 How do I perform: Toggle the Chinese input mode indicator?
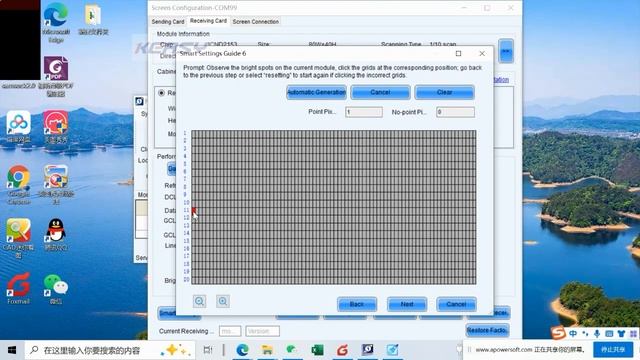573,333
